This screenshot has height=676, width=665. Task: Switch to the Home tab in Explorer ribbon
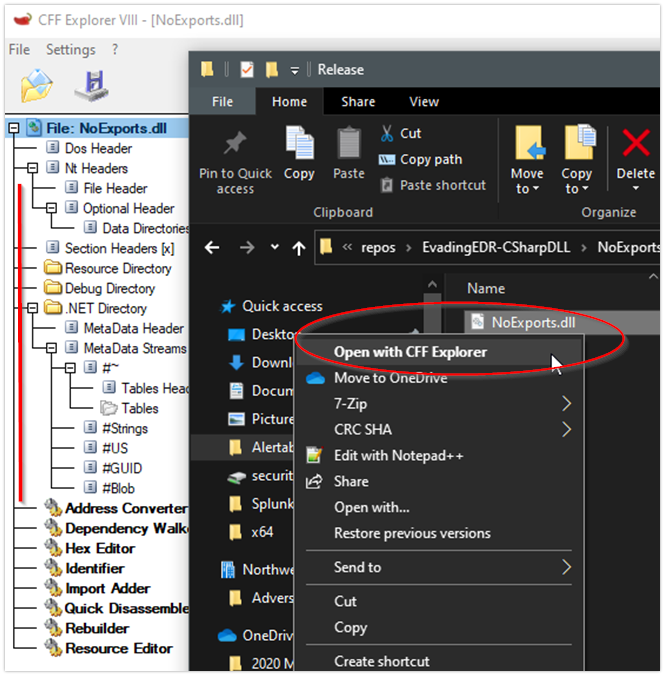click(x=289, y=102)
